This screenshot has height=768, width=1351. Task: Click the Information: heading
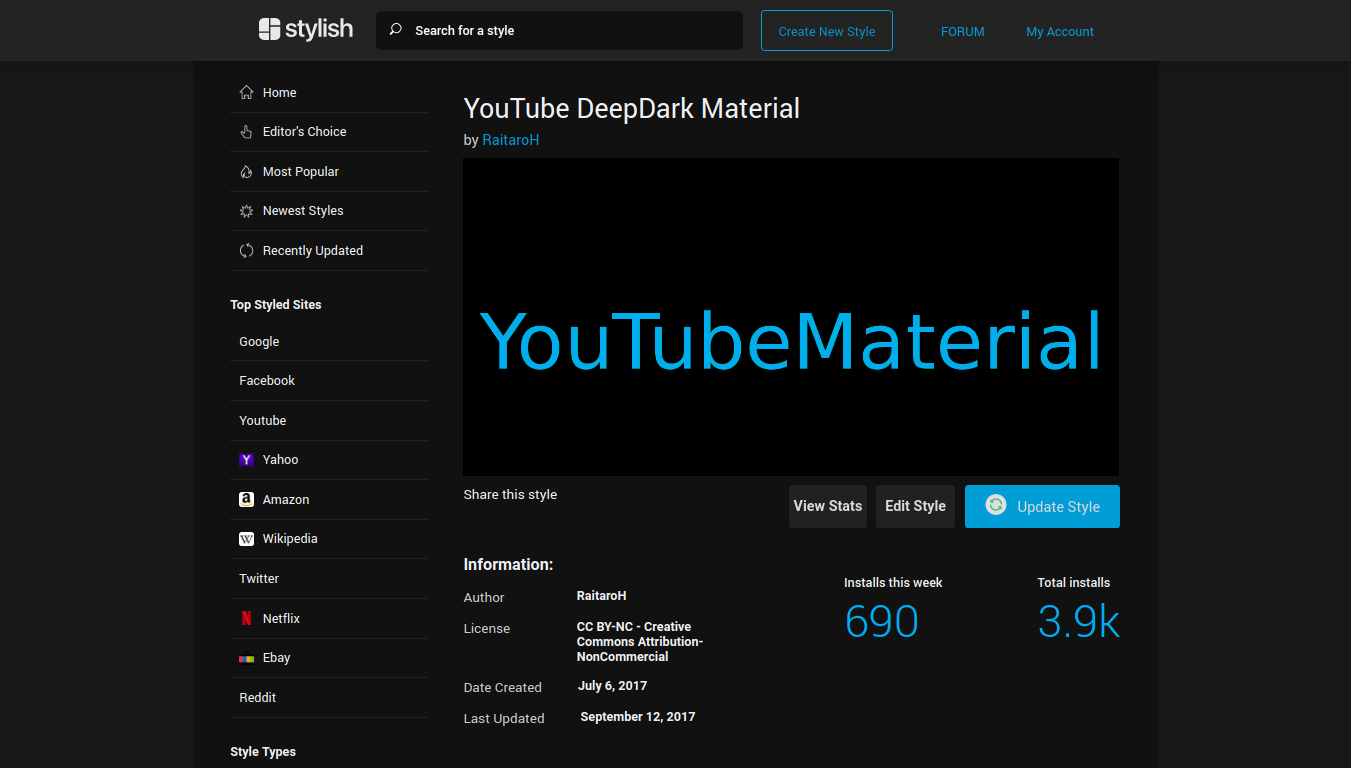pos(508,565)
